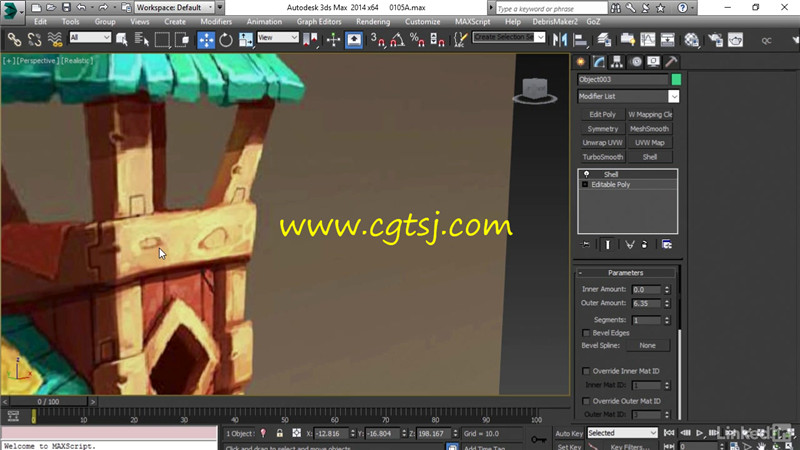Toggle Window/Crossing selection mode

tap(182, 40)
